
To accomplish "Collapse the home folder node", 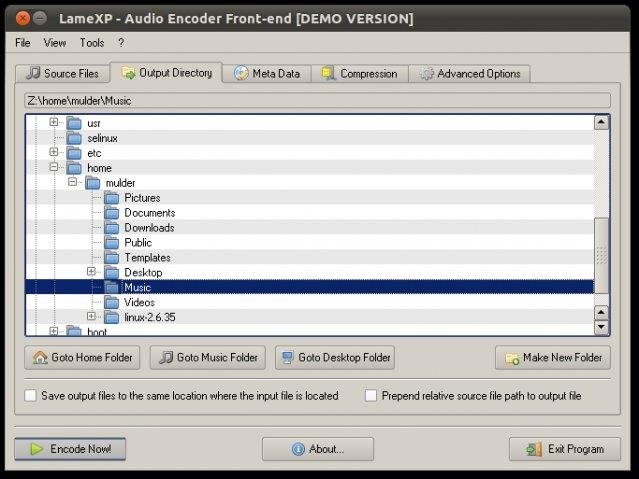I will [53, 167].
